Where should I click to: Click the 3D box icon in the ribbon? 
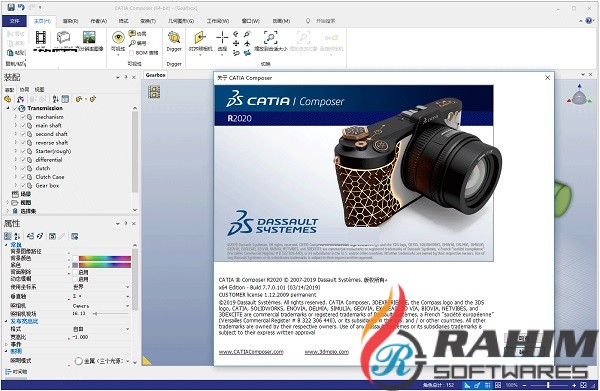click(64, 37)
